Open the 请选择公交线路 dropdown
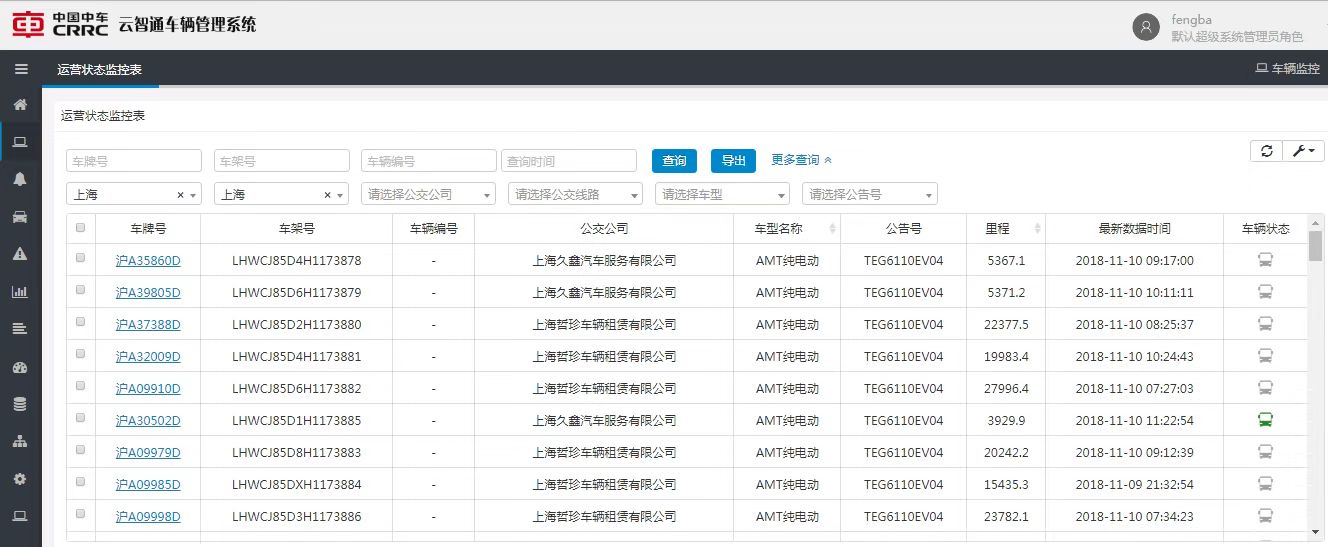Viewport: 1328px width, 547px height. tap(575, 194)
